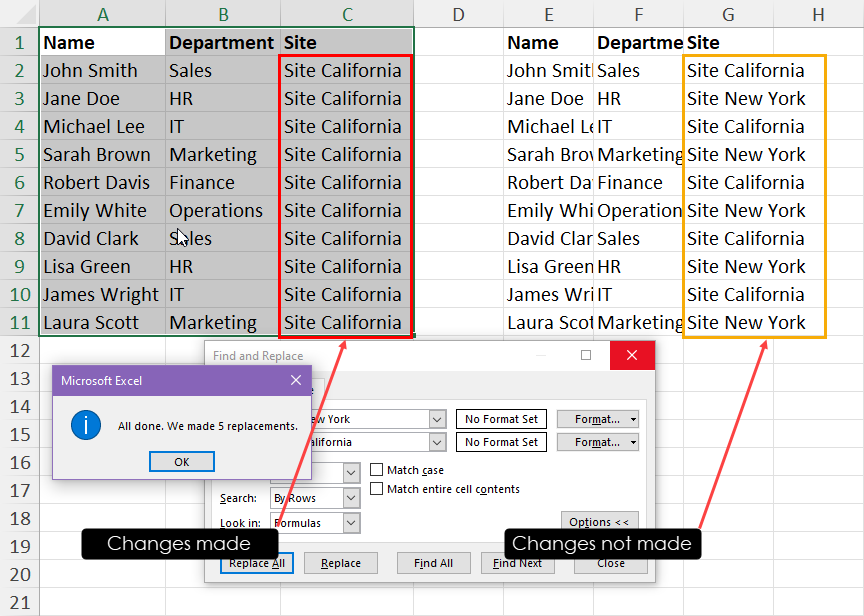Screen dimensions: 864x616
Task: Click cell A6 Robert Davis
Action: click(102, 182)
